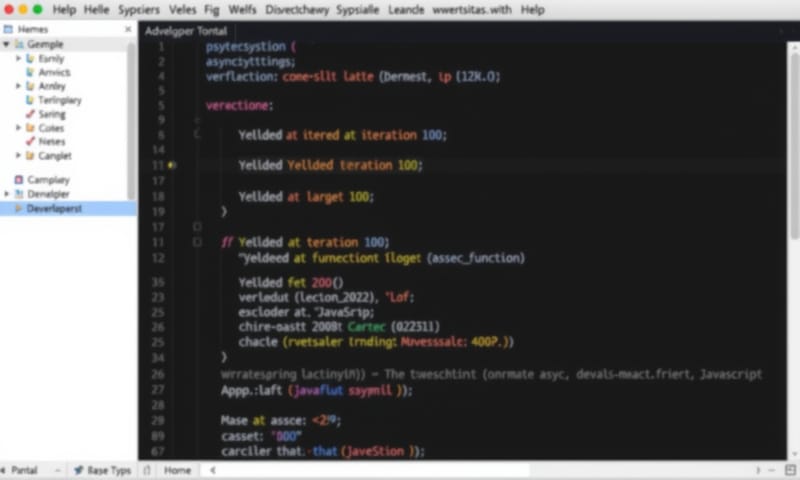The height and width of the screenshot is (480, 800).
Task: Click the left scroll arrow in bottom bar
Action: 213,470
